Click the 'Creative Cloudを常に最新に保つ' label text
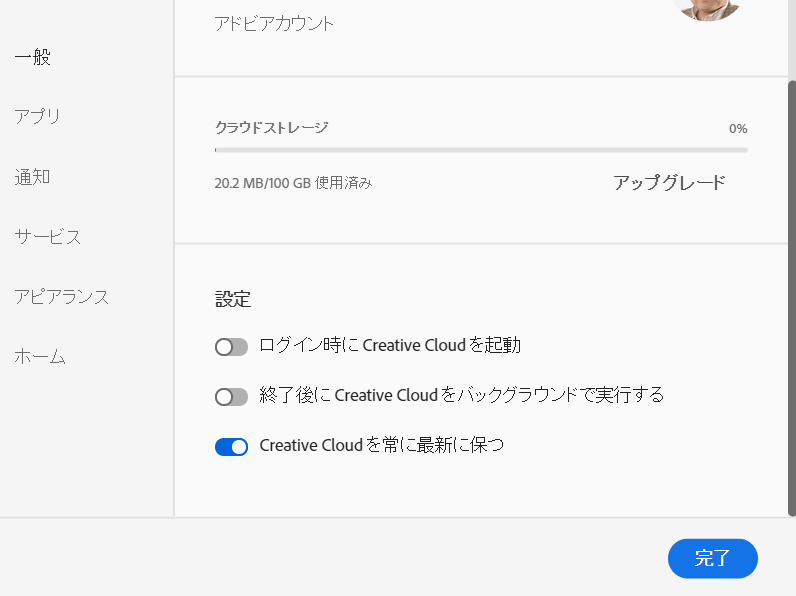This screenshot has width=796, height=596. (381, 446)
